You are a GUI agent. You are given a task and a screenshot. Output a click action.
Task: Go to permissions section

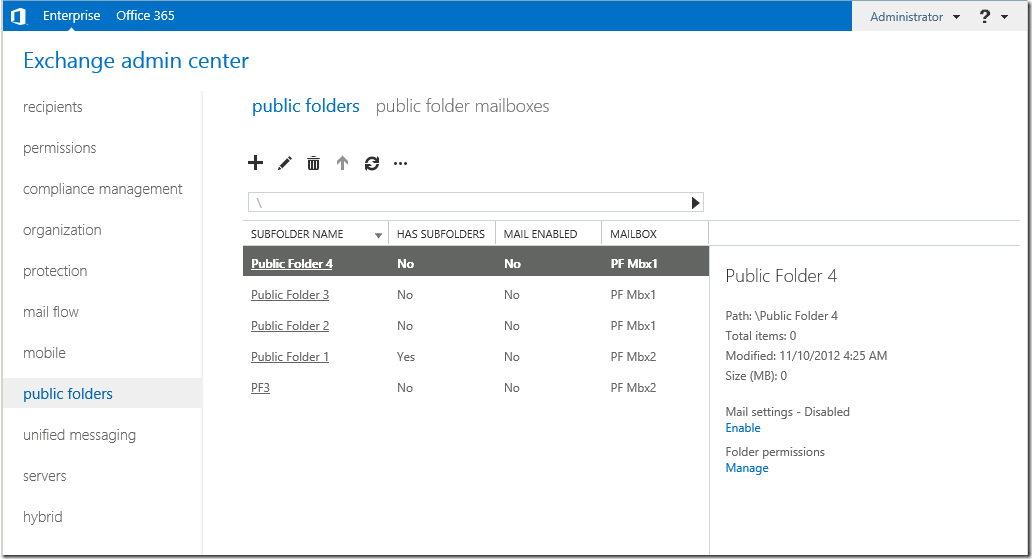[x=60, y=148]
